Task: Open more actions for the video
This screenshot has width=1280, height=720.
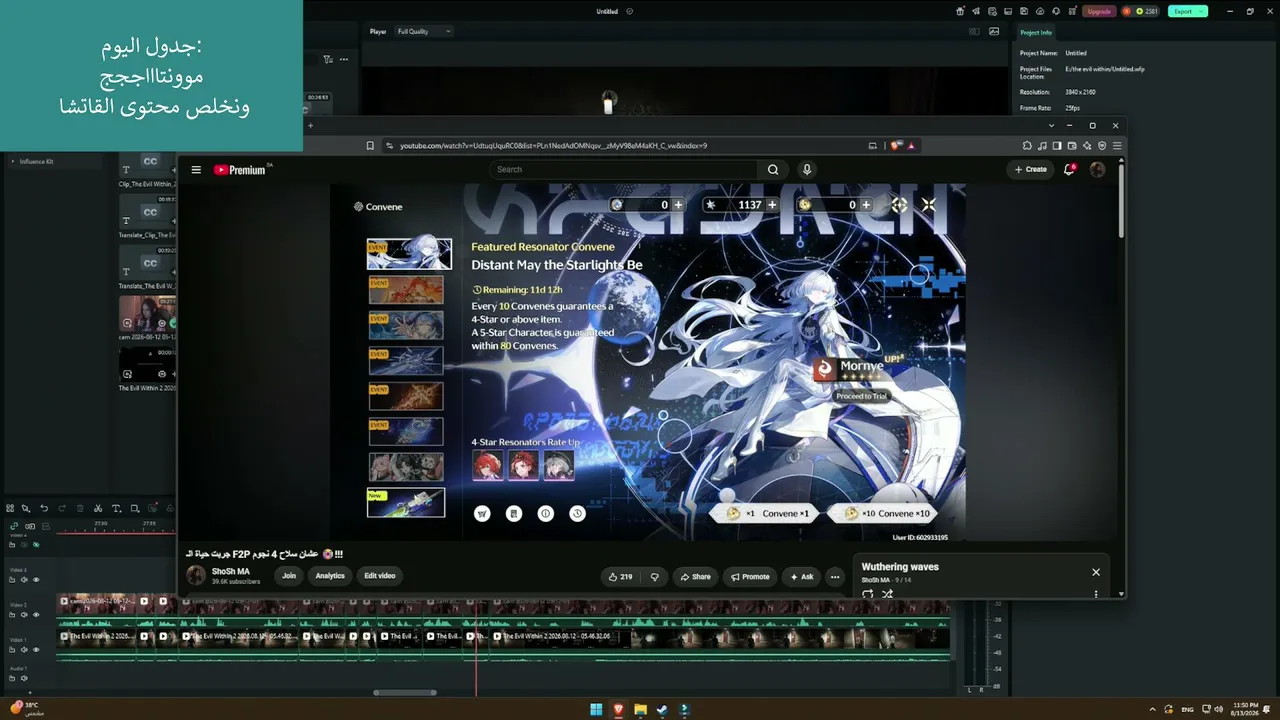Action: (x=835, y=576)
